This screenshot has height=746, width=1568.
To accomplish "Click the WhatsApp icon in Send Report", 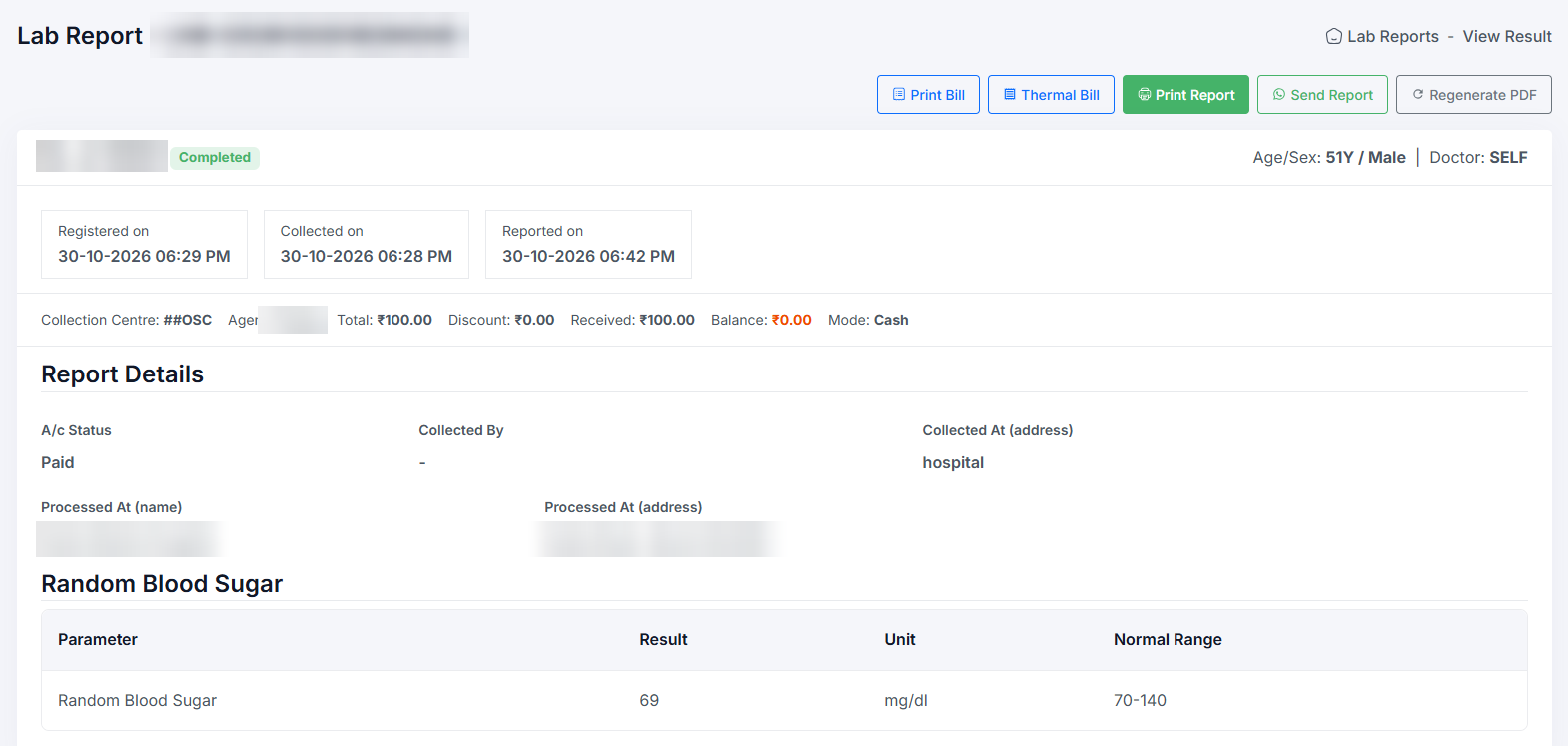I will coord(1279,94).
